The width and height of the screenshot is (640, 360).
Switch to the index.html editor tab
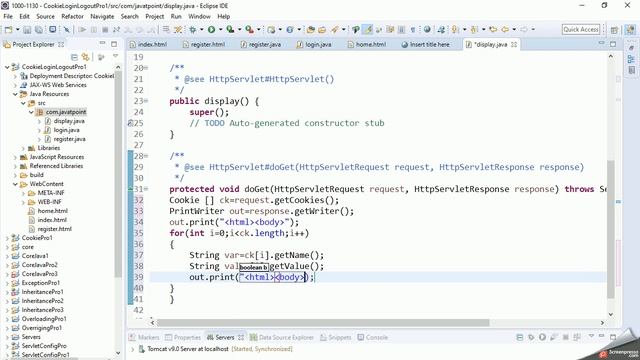148,44
